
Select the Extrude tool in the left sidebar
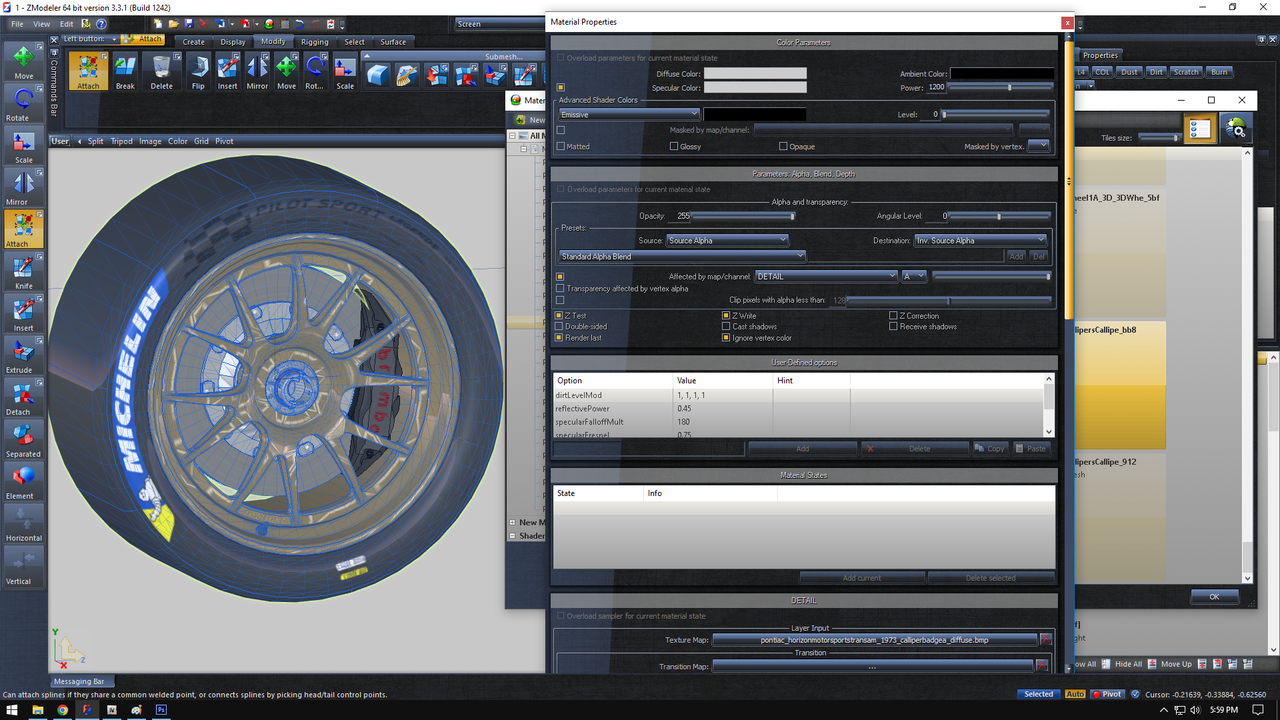coord(23,355)
